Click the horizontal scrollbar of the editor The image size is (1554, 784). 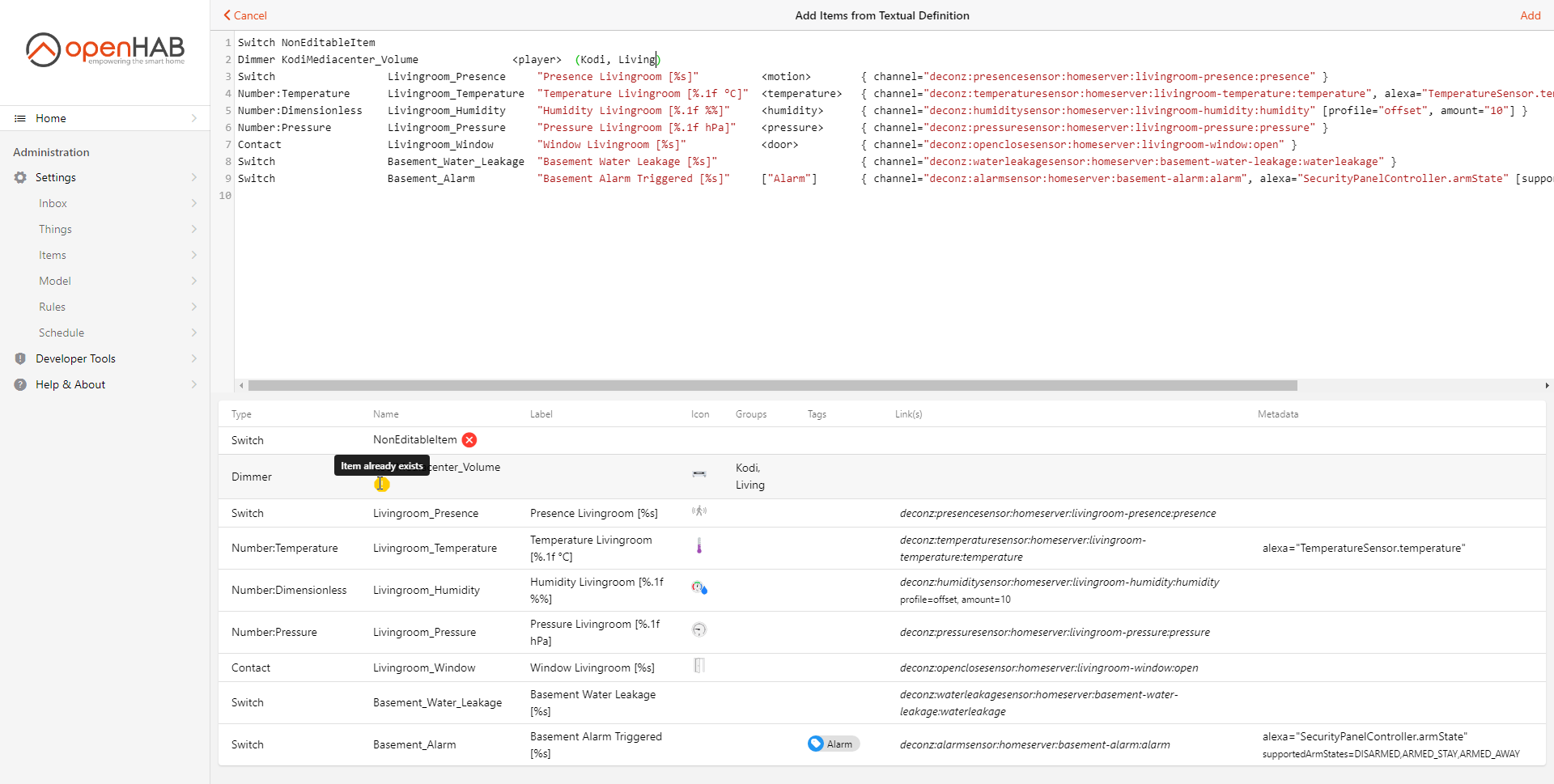click(x=772, y=386)
